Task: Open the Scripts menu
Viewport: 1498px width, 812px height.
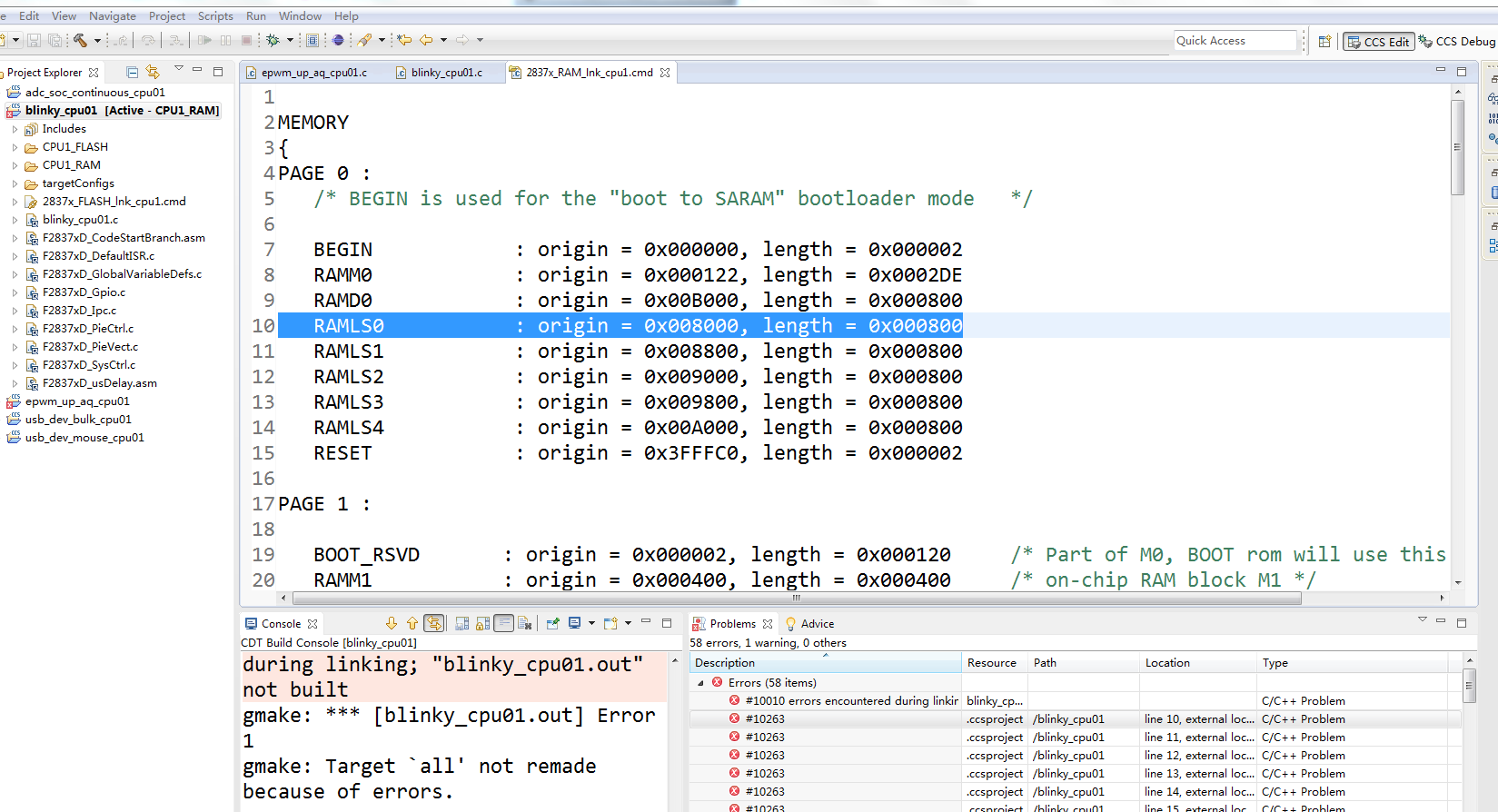Action: click(x=215, y=16)
